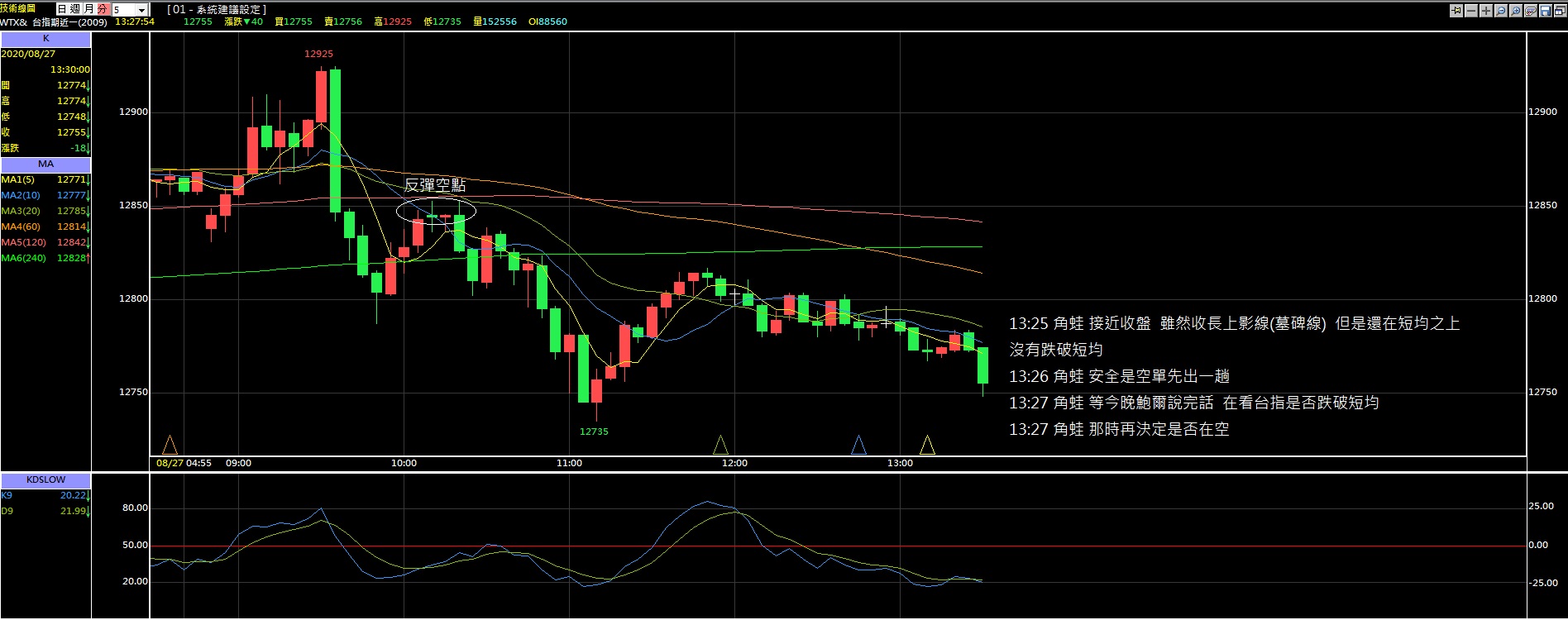Screen dimensions: 1568x620
Task: Select the 日 daily period button
Action: (62, 9)
